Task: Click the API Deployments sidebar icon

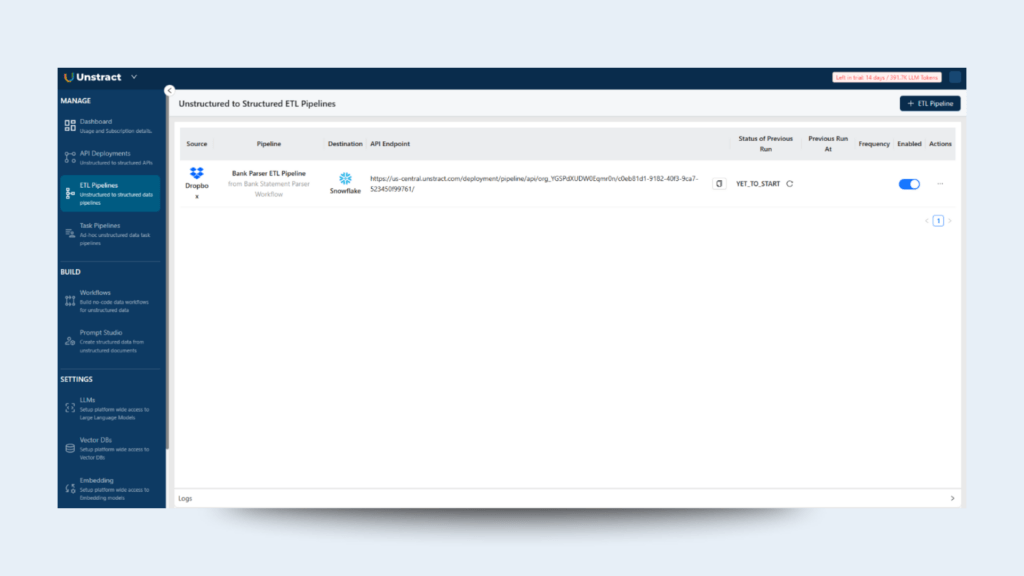Action: pos(70,157)
